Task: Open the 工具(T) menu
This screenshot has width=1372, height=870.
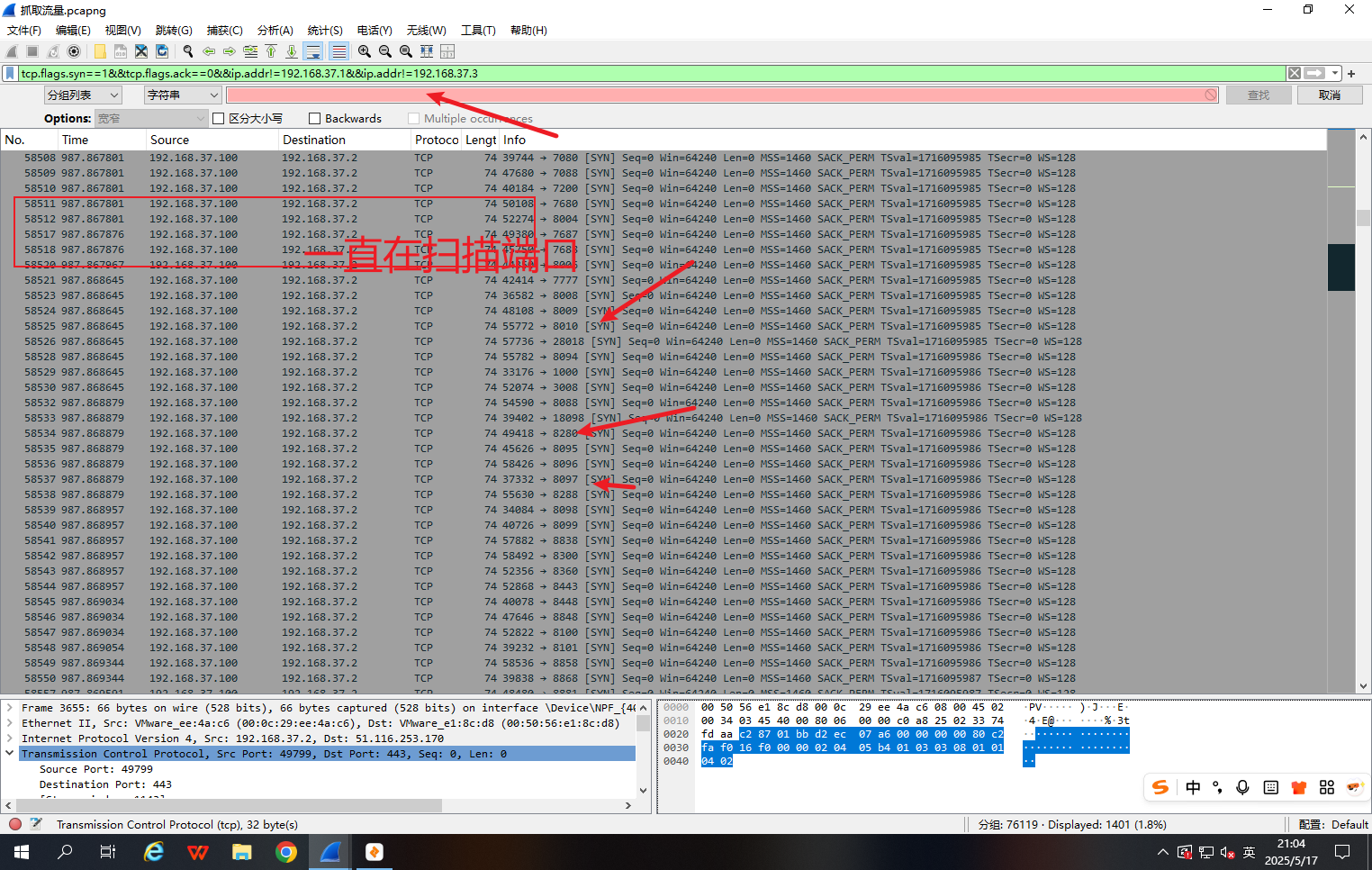Action: coord(478,31)
